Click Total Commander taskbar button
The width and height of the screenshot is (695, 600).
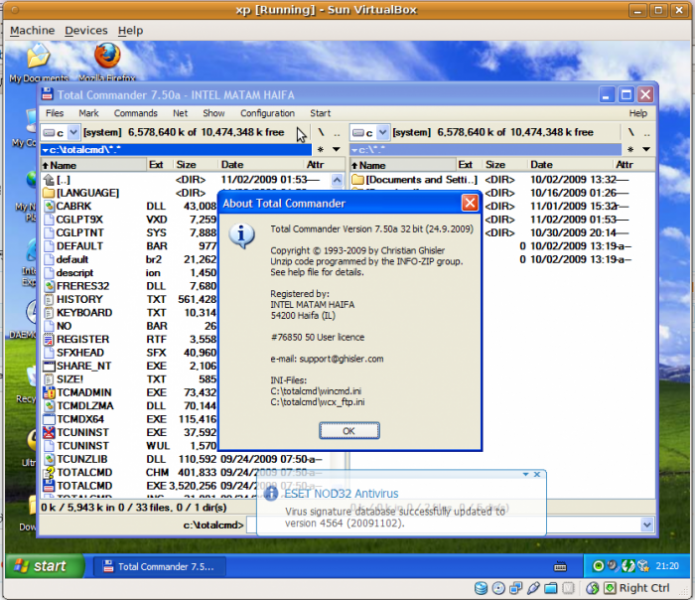(x=159, y=566)
